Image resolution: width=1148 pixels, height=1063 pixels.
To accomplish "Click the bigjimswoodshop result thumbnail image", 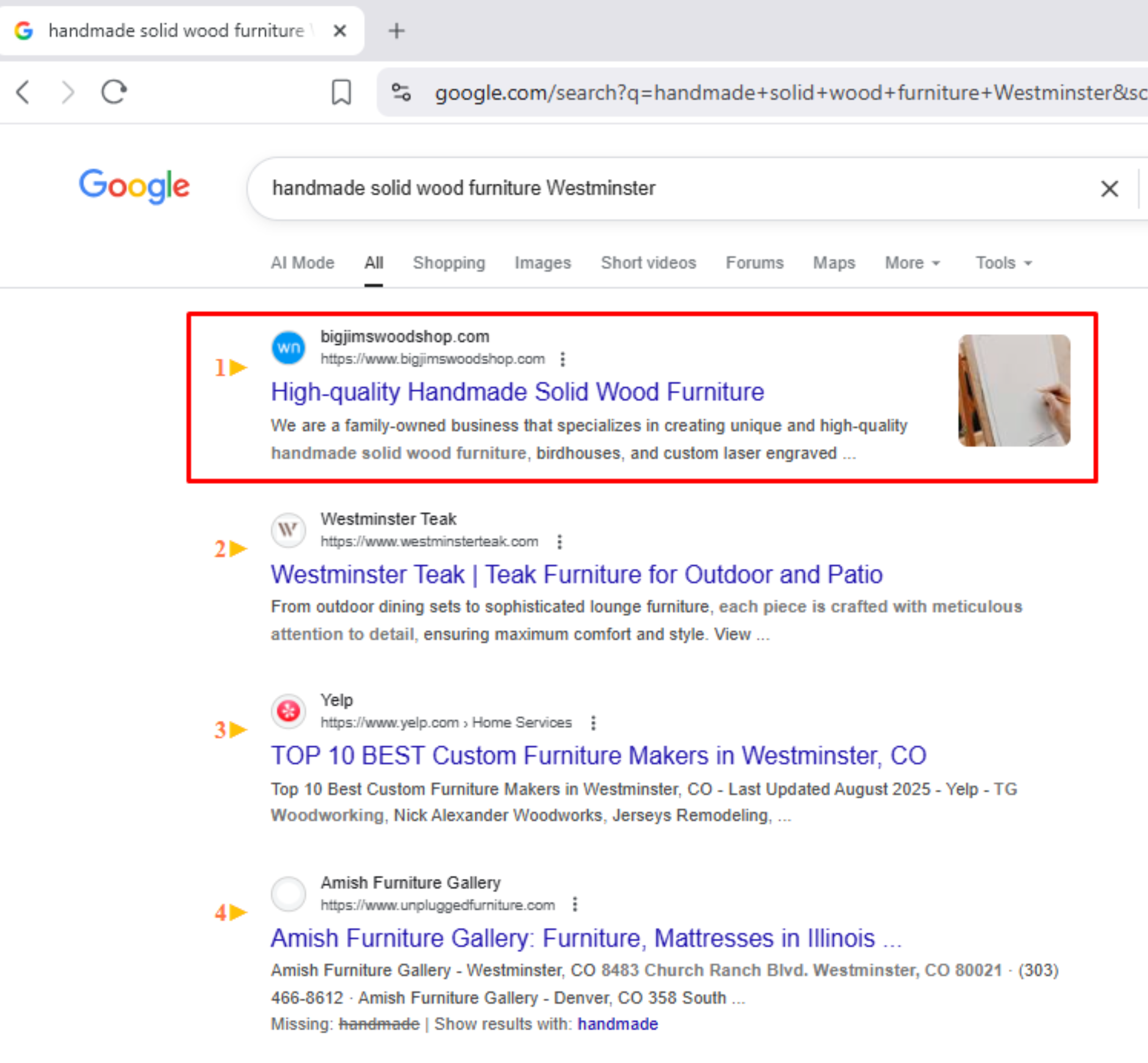I will point(1014,391).
